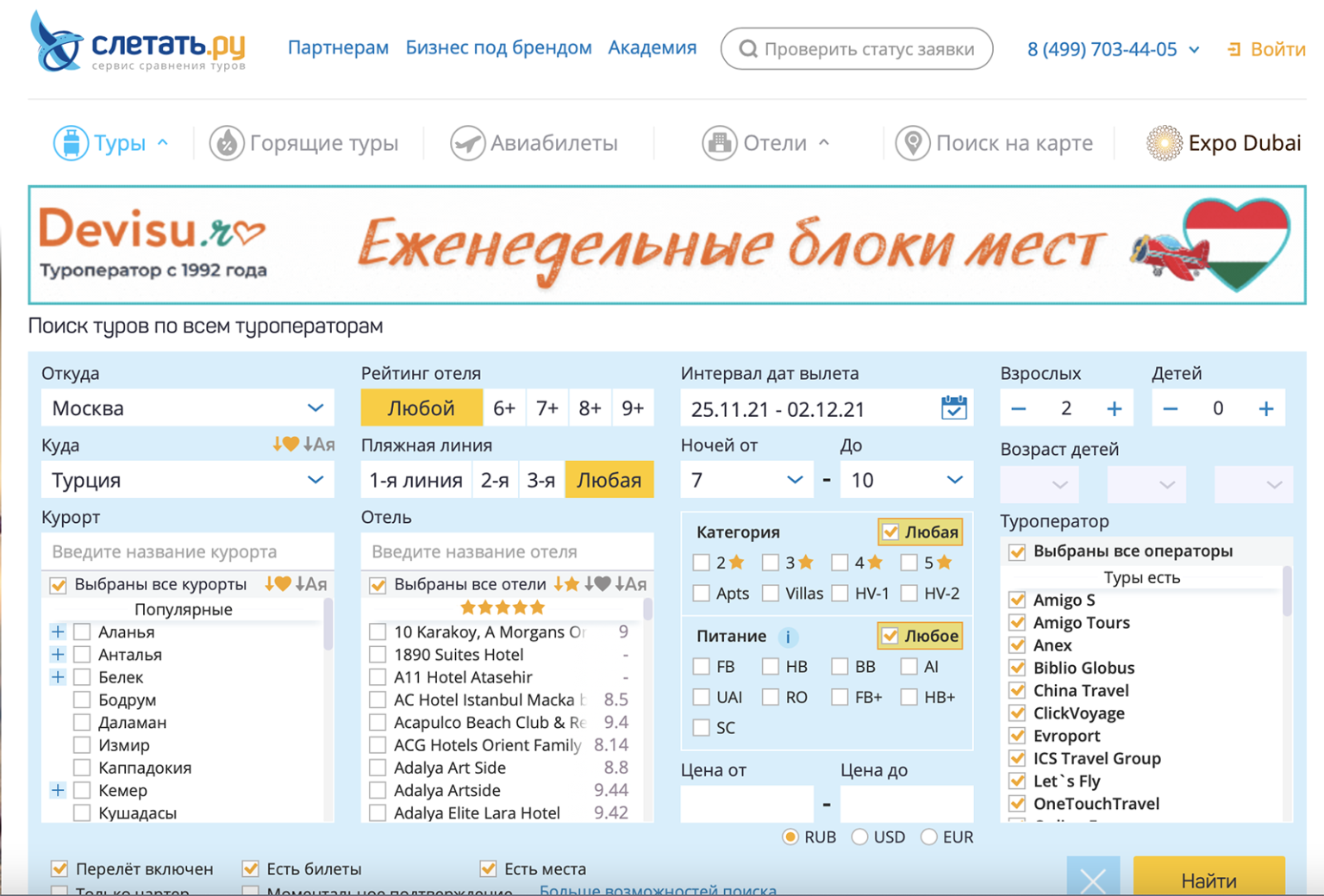
Task: Click the resort list scrollbar
Action: [328, 624]
